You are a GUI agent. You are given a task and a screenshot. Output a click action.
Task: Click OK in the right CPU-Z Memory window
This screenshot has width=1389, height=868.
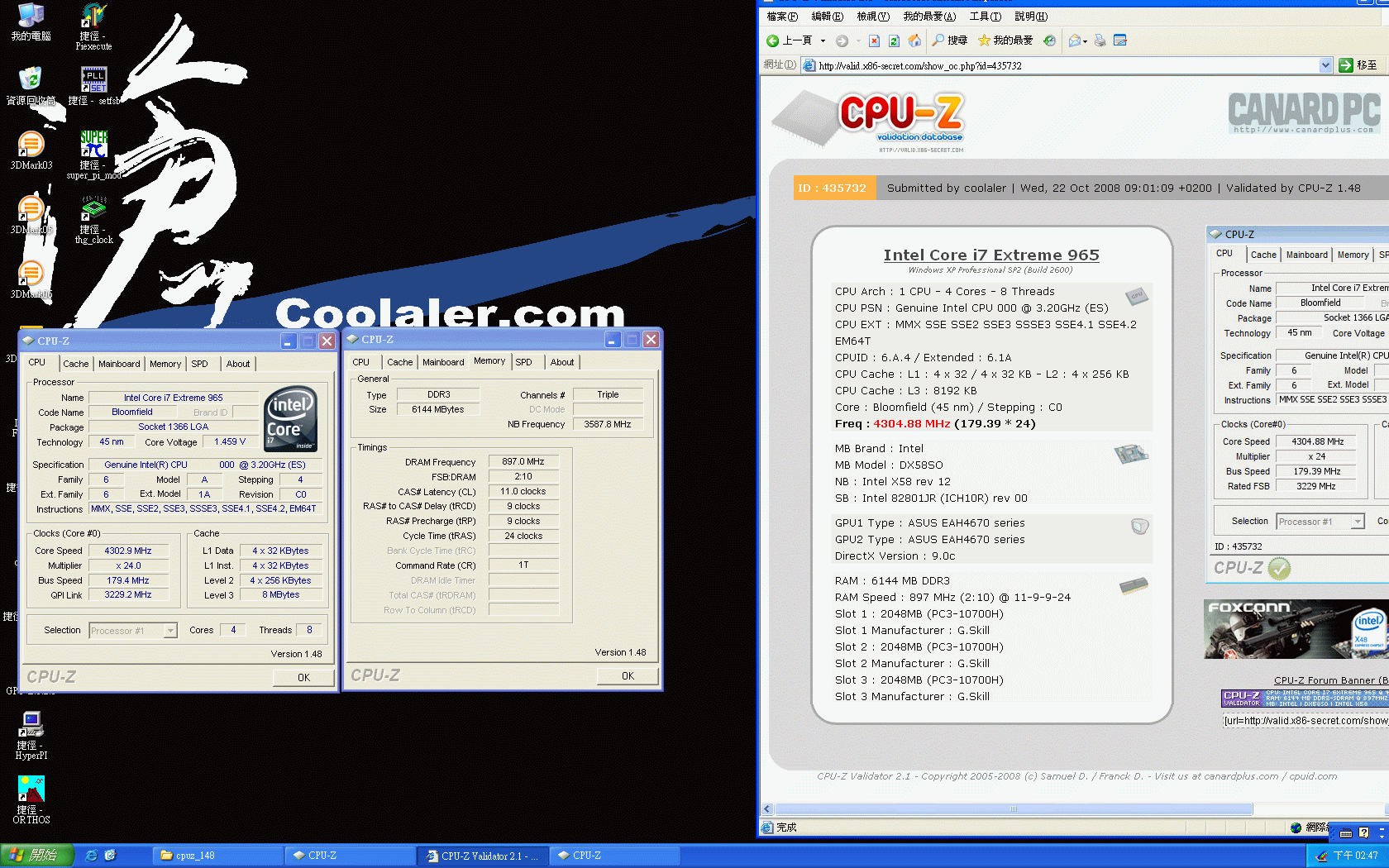[x=628, y=676]
